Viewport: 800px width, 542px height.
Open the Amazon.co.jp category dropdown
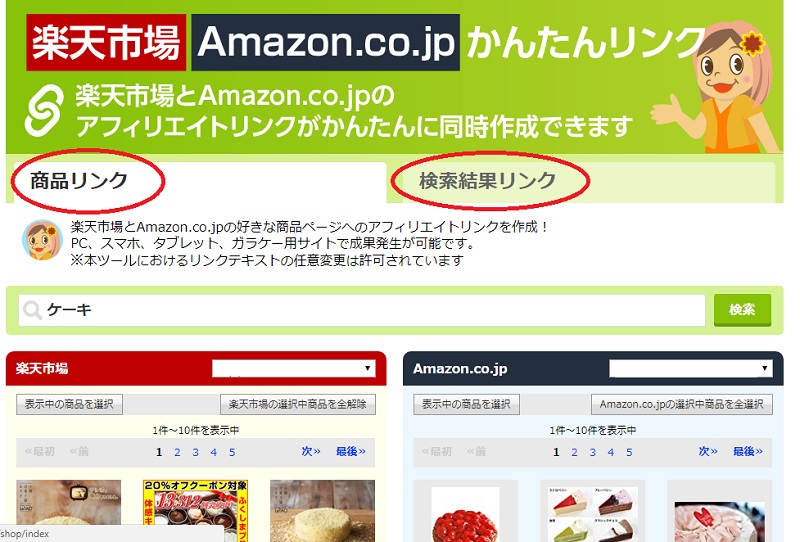(691, 368)
